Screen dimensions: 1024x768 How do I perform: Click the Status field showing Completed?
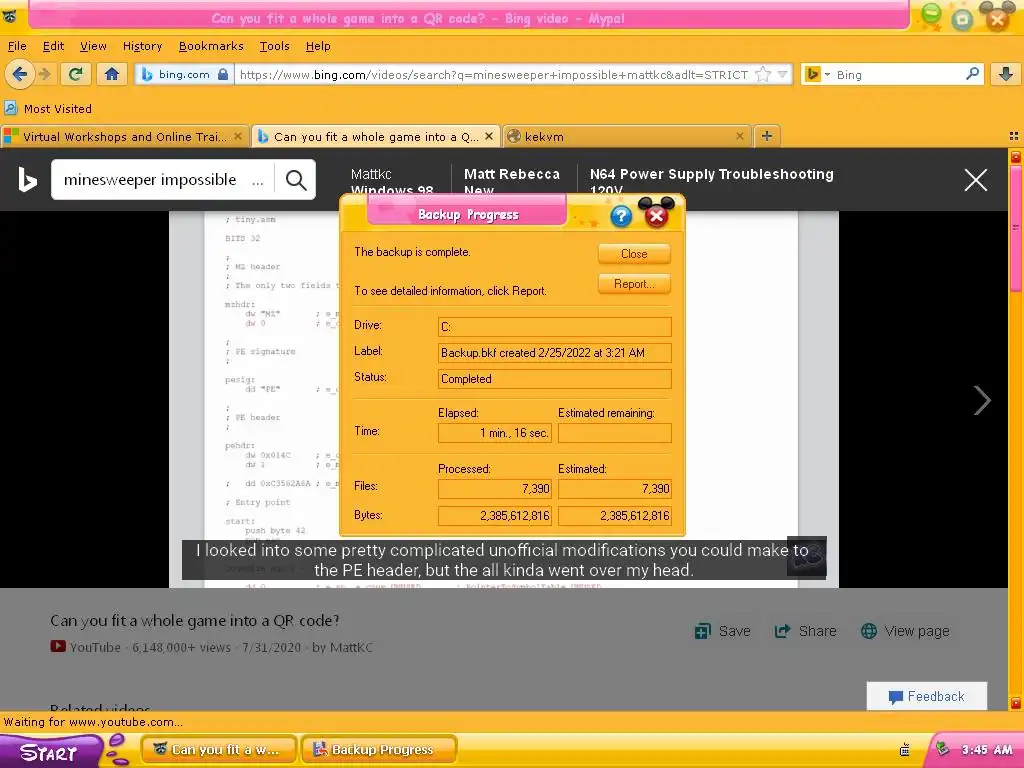click(x=554, y=379)
